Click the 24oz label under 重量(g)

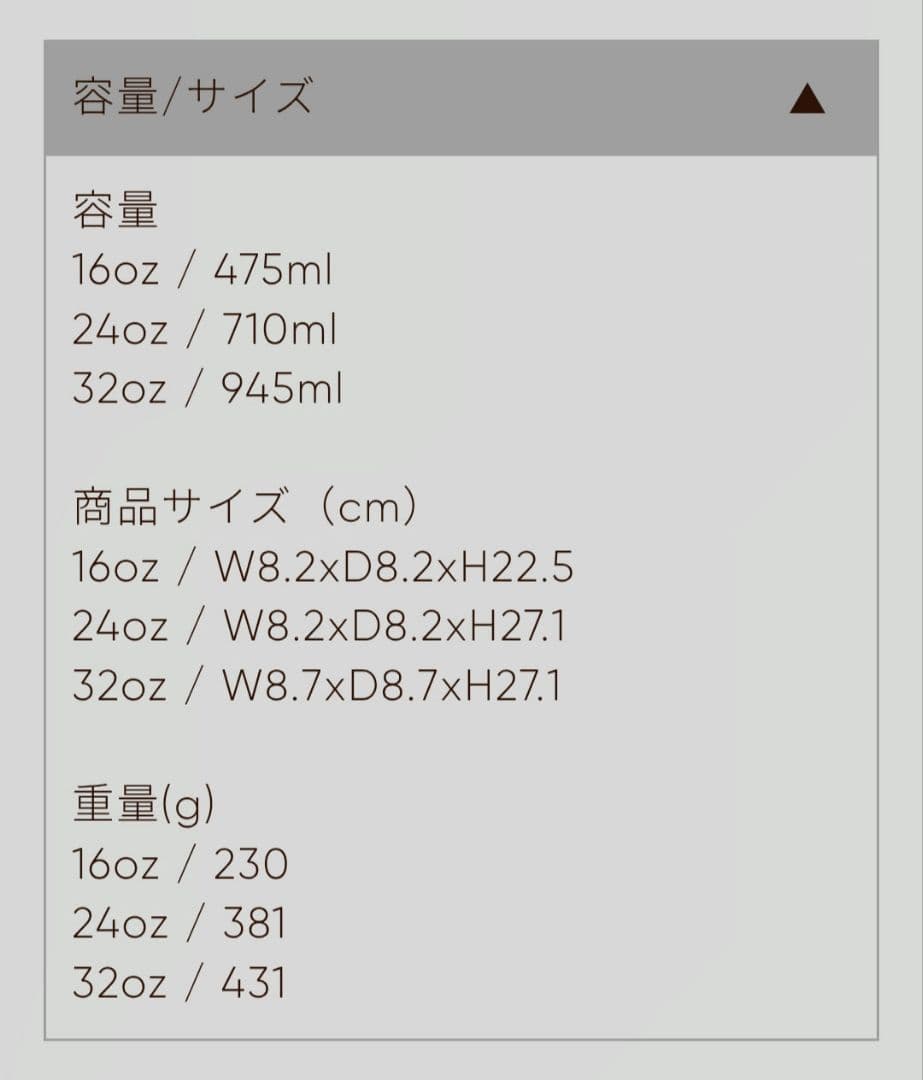point(119,924)
